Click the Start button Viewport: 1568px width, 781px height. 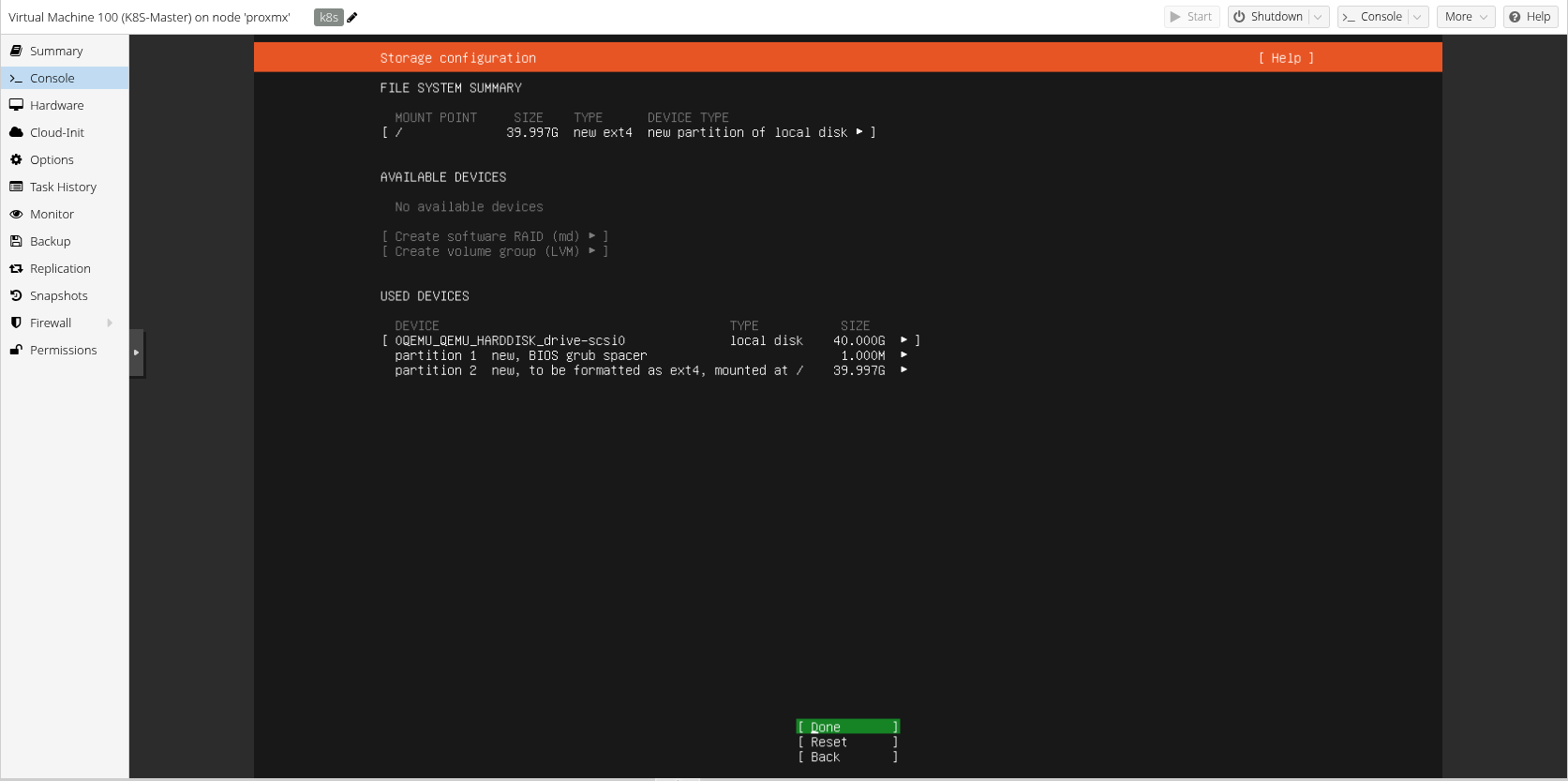coord(1191,17)
